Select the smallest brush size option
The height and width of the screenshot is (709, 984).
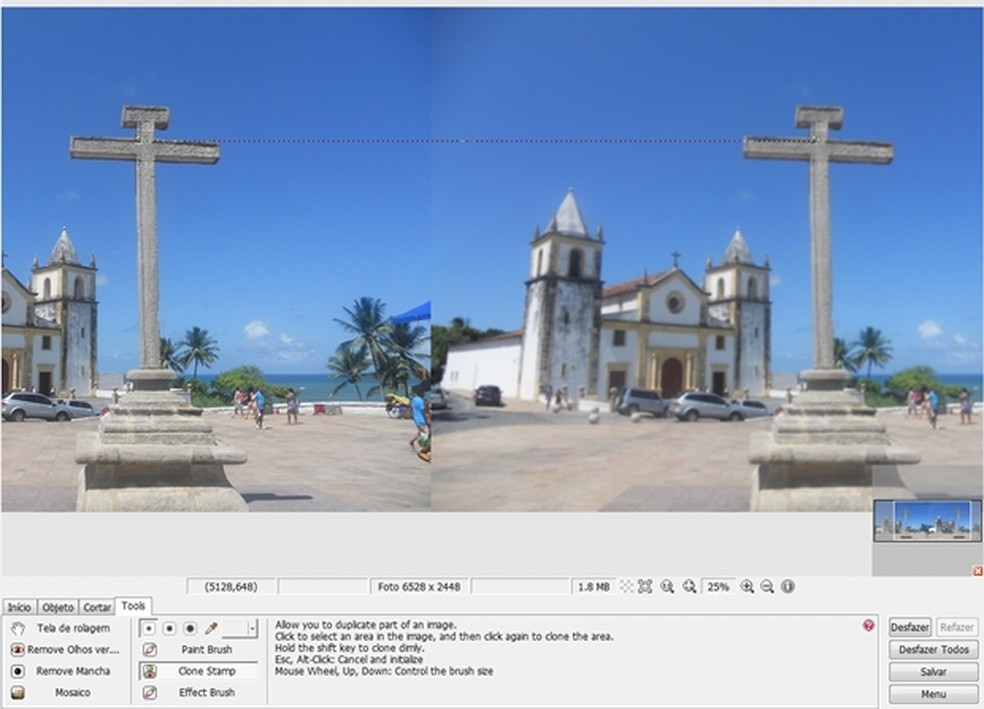point(149,629)
